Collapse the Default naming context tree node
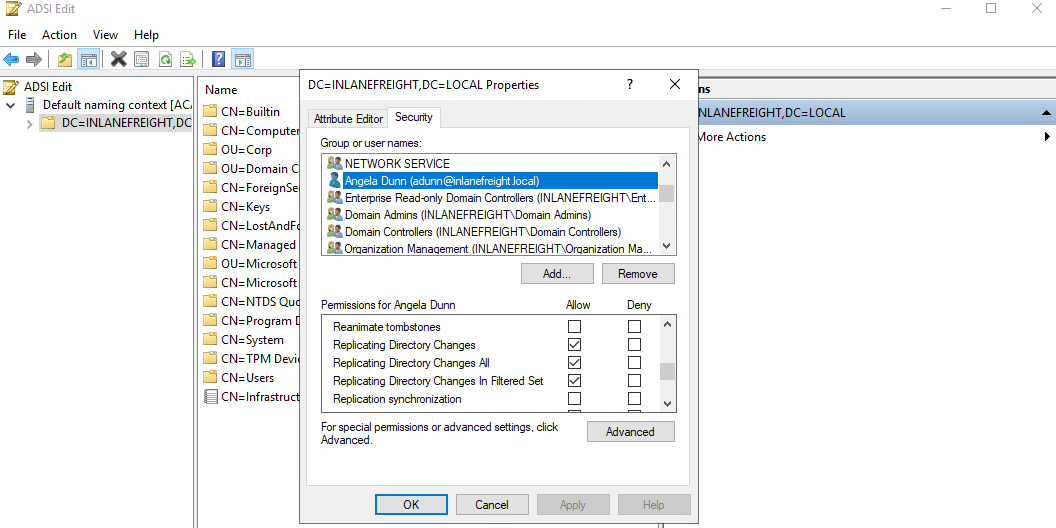1056x528 pixels. pos(11,105)
